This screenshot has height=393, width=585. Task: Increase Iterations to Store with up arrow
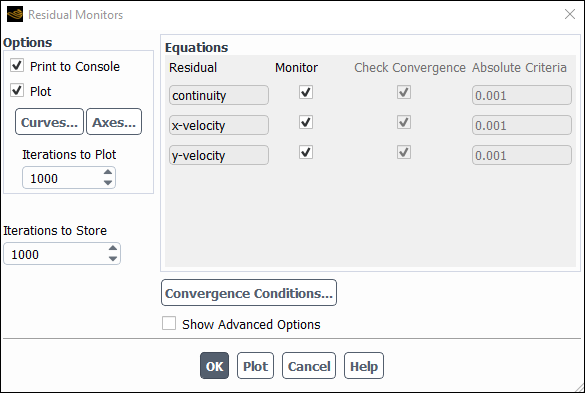tap(113, 248)
